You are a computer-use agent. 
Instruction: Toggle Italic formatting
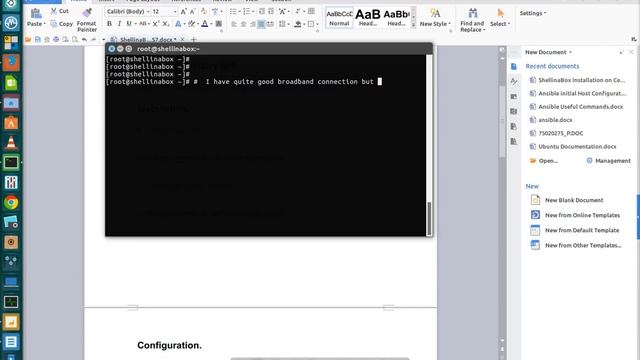(x=119, y=24)
